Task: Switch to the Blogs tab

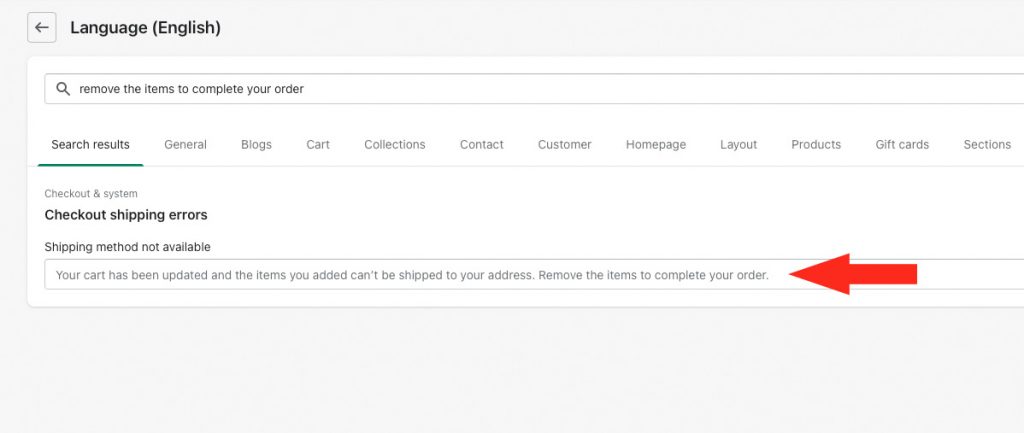Action: pos(256,145)
